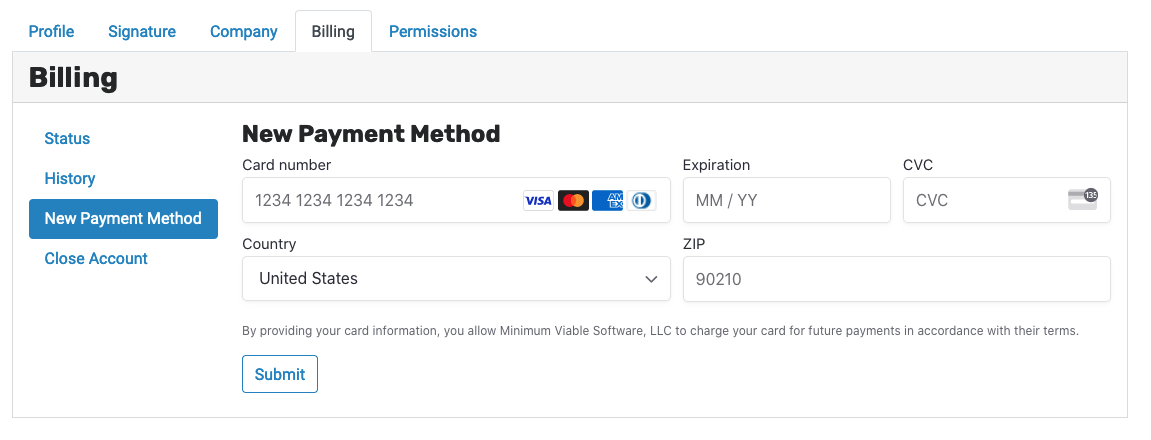This screenshot has width=1151, height=440.
Task: Submit the new payment method
Action: click(x=280, y=374)
